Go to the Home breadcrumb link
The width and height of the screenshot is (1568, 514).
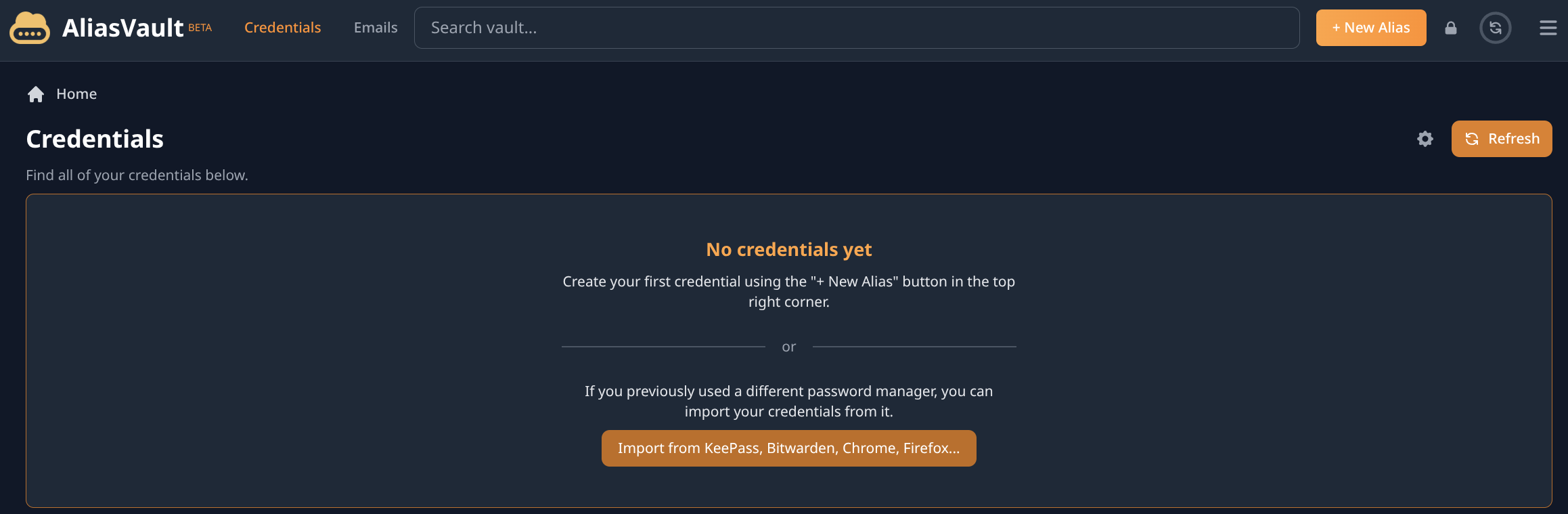[76, 94]
